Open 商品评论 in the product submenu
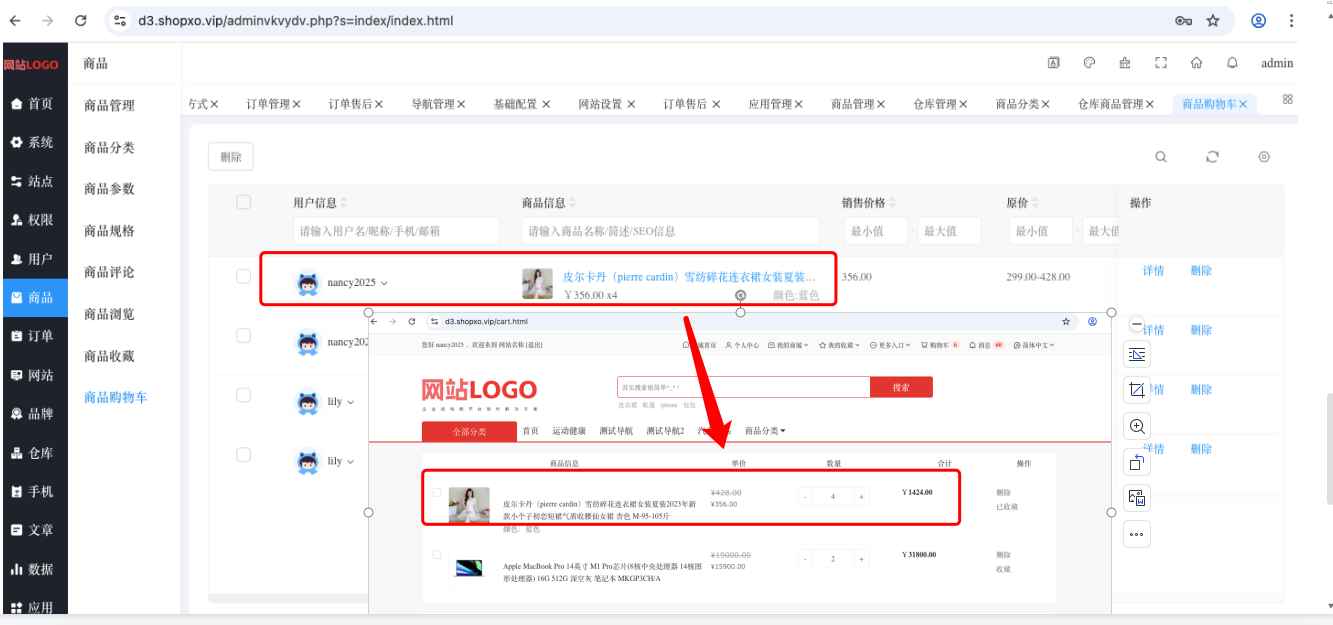The width and height of the screenshot is (1333, 625). pyautogui.click(x=109, y=272)
